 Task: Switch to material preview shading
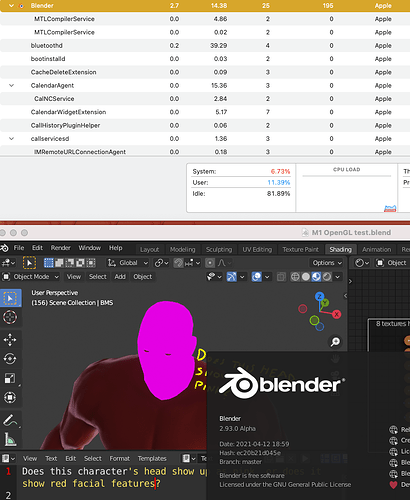(x=316, y=277)
